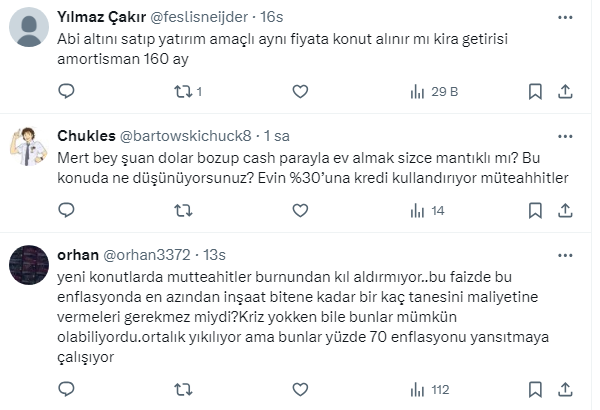The image size is (600, 410).
Task: Share the Chukles tweet
Action: [x=565, y=210]
